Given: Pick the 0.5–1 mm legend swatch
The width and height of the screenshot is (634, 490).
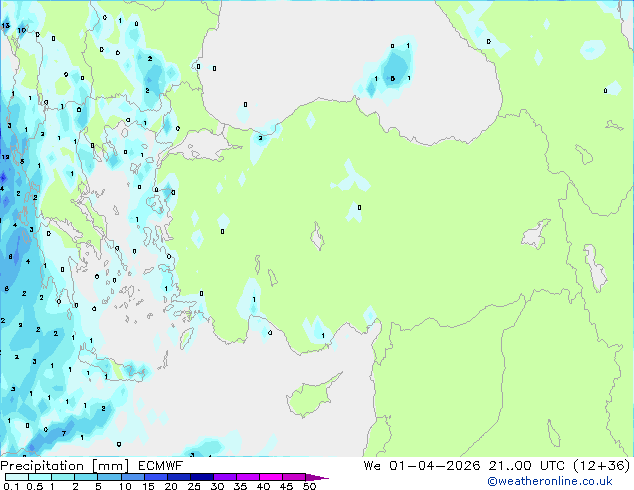Looking at the screenshot, I should (40, 477).
